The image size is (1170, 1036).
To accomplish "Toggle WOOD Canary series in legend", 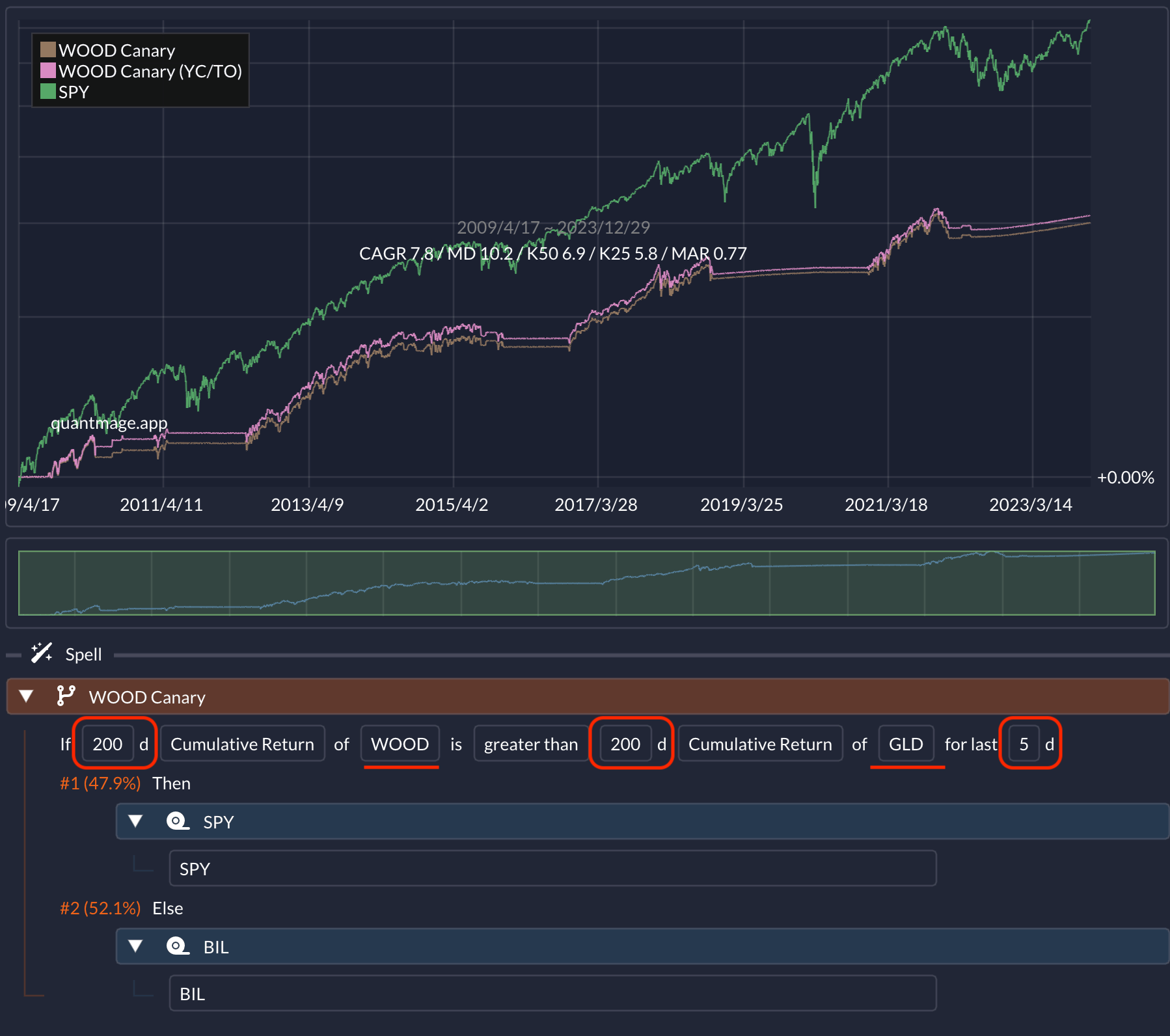I will coord(108,50).
